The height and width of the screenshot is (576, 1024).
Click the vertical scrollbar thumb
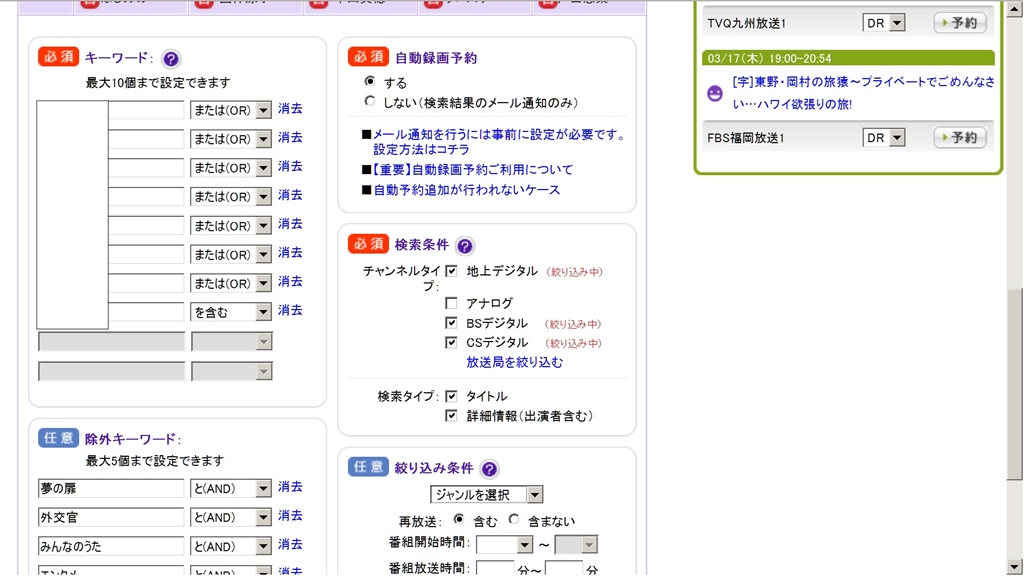[x=1014, y=385]
